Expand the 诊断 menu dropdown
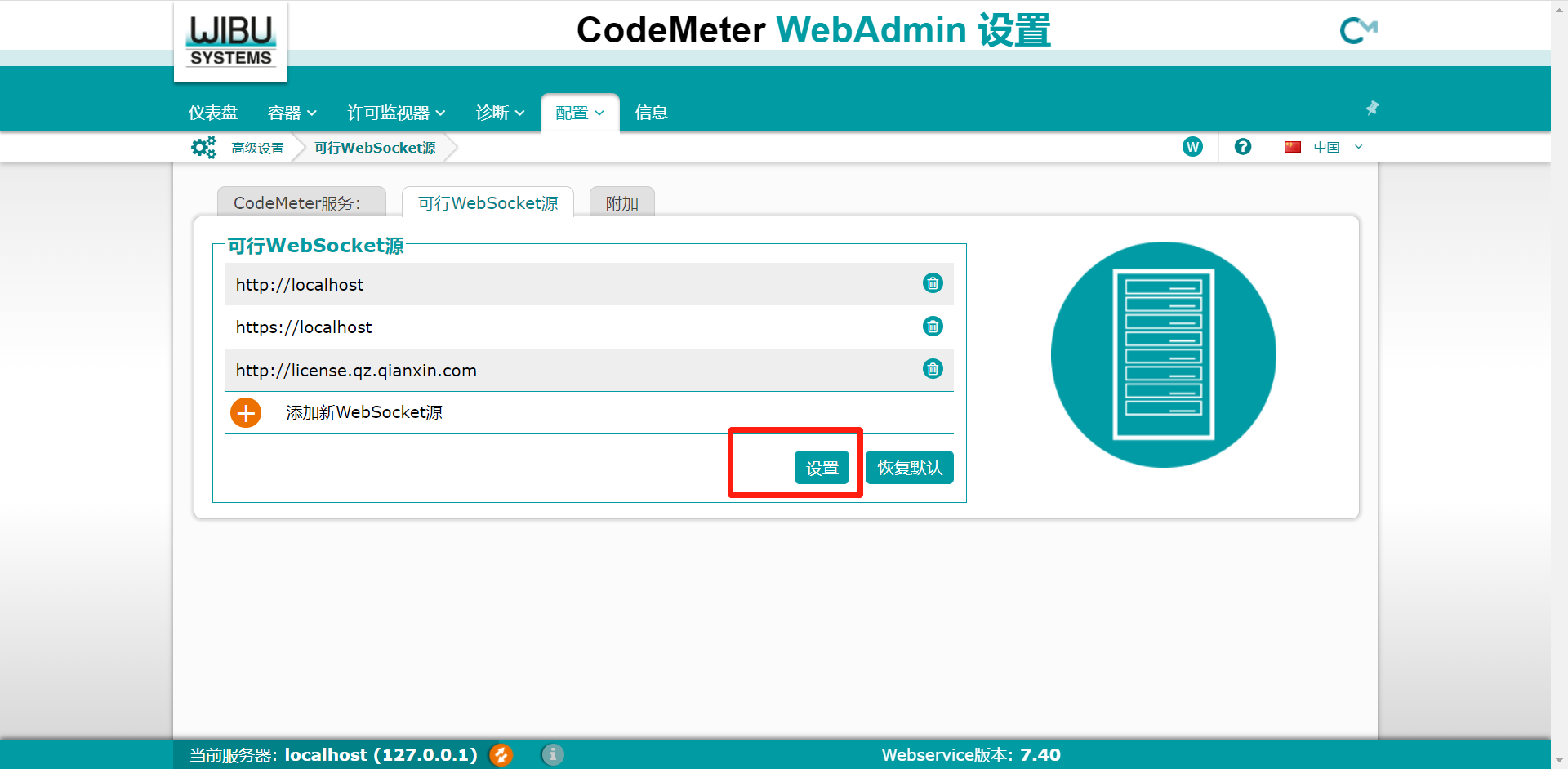Viewport: 1568px width, 769px height. 500,113
